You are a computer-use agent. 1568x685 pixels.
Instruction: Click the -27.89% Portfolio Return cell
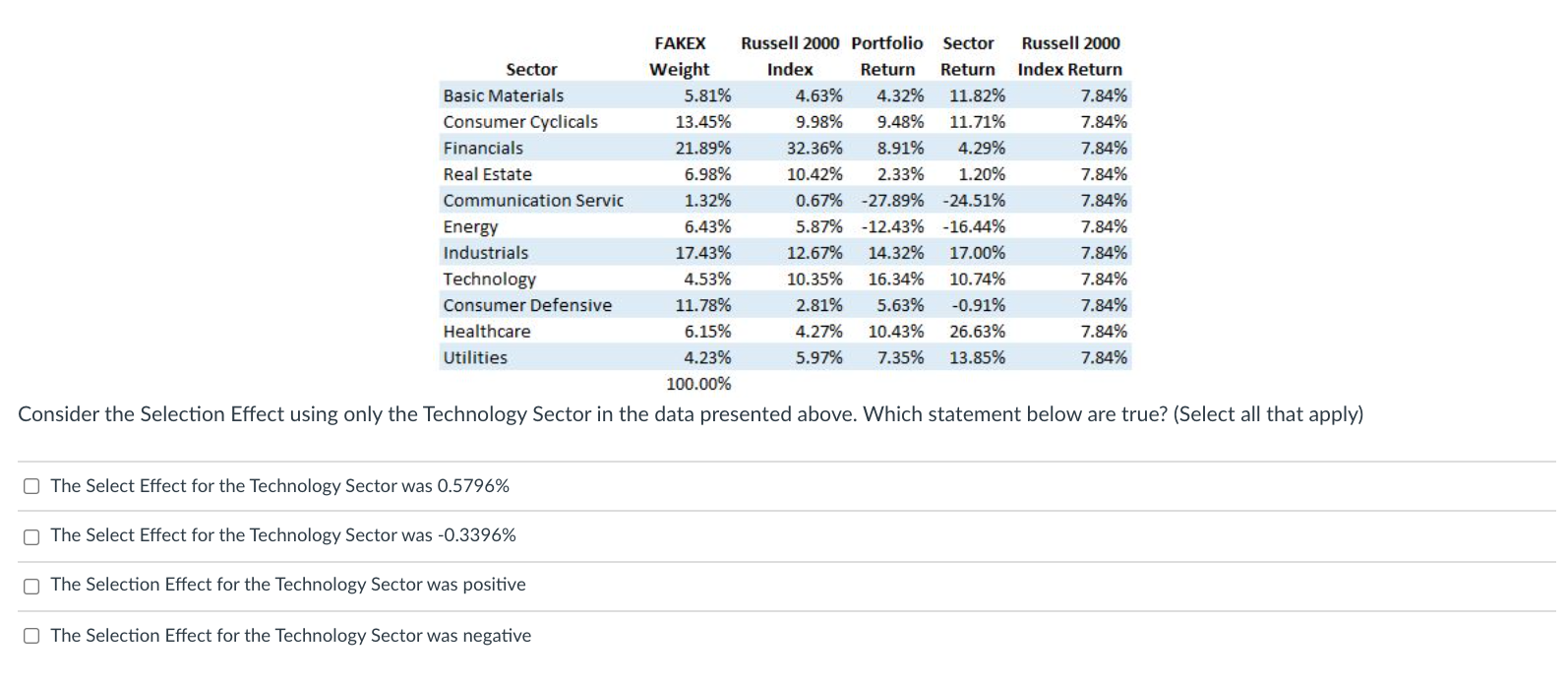894,200
